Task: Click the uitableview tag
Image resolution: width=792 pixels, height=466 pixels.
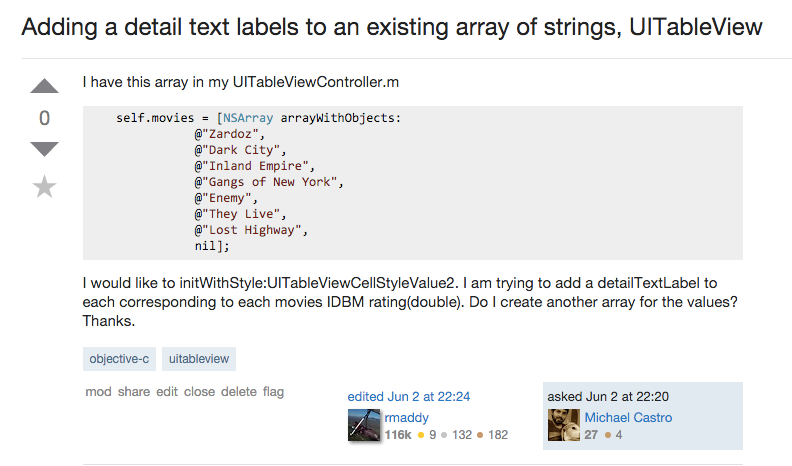Action: point(199,359)
